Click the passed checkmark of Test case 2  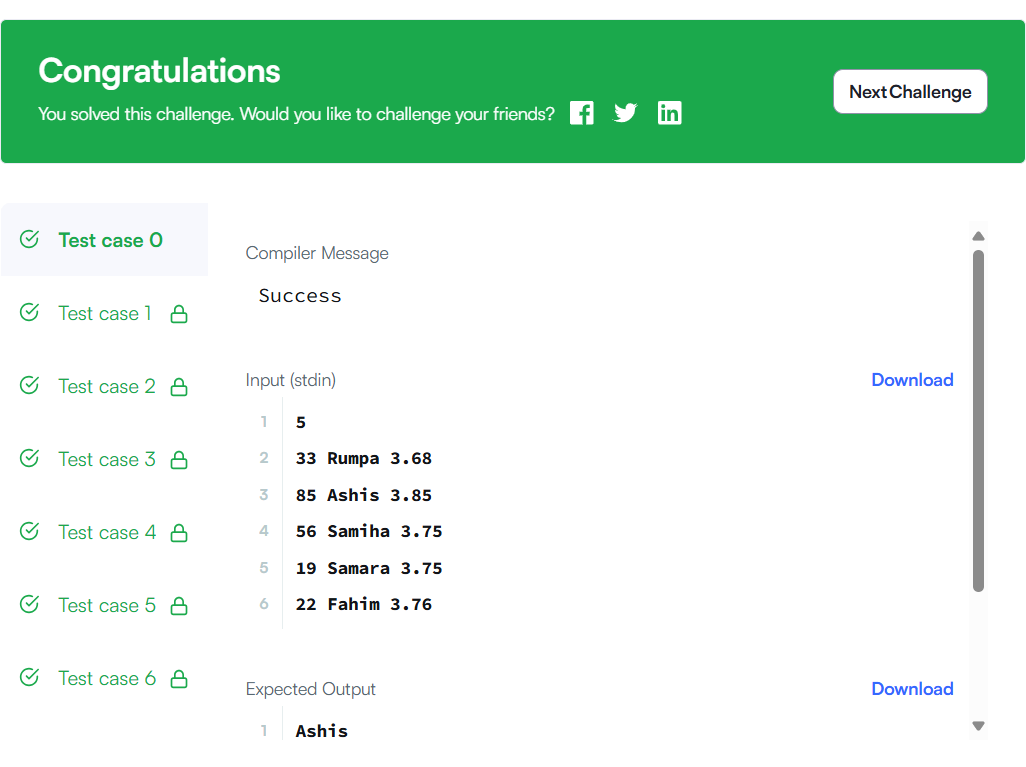click(x=29, y=385)
